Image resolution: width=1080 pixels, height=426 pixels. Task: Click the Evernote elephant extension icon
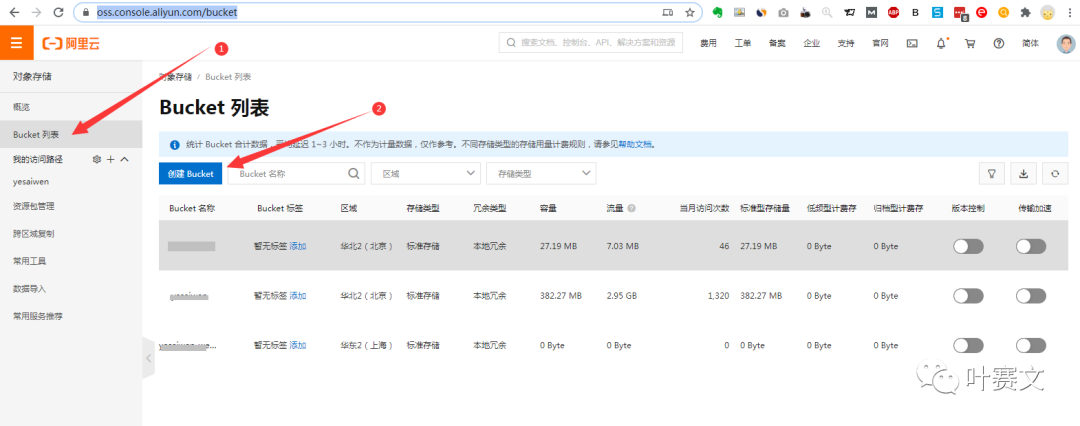tap(718, 12)
